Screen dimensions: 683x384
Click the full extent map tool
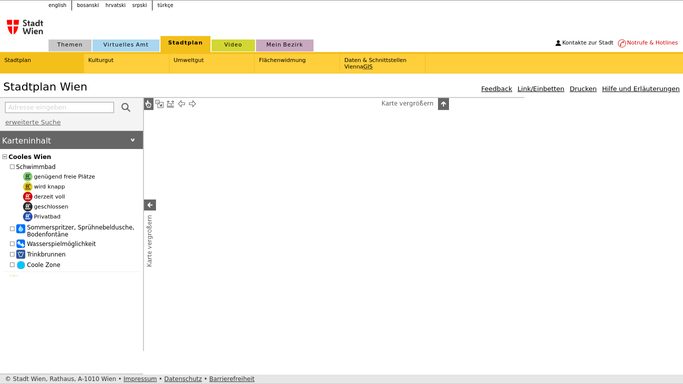(x=170, y=104)
